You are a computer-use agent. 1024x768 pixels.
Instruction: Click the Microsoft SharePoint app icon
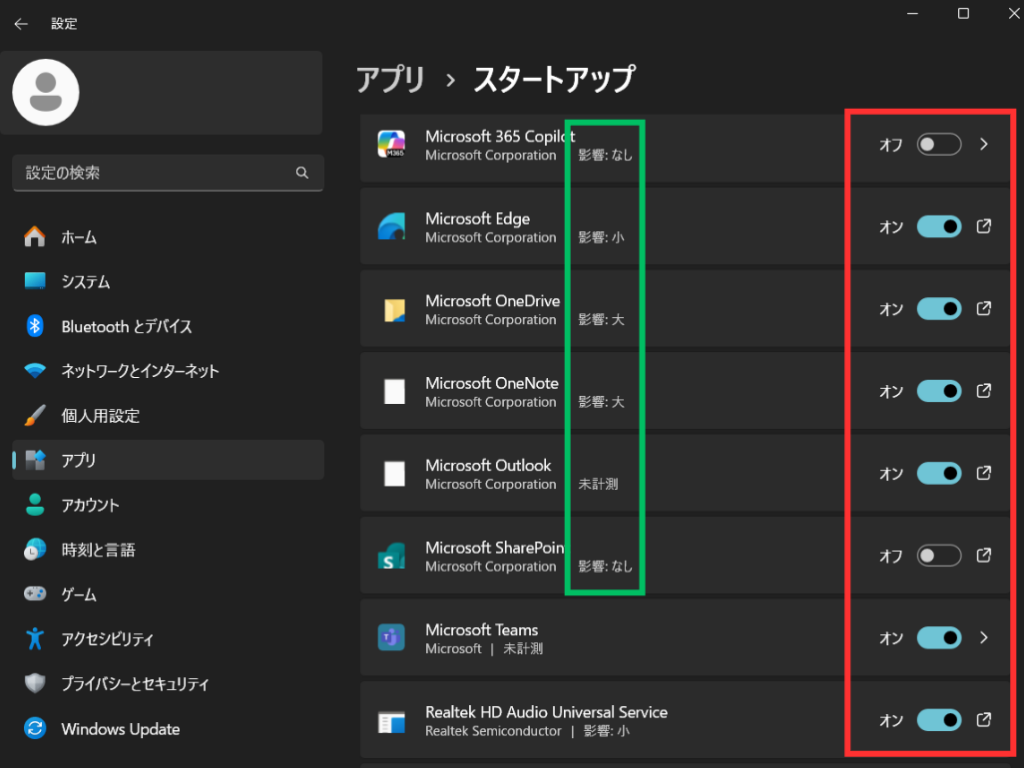click(x=391, y=556)
